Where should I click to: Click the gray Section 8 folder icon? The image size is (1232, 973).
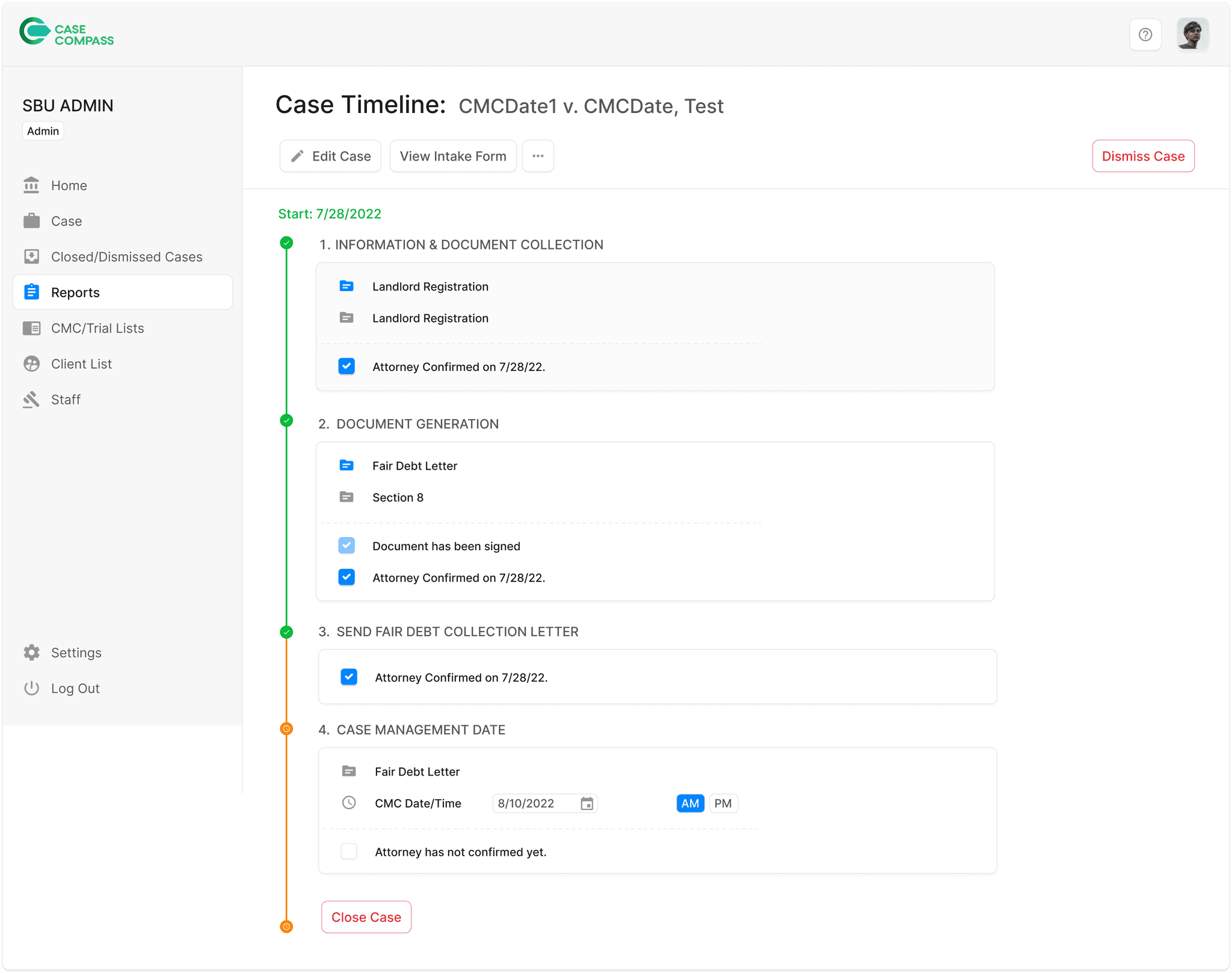click(346, 497)
